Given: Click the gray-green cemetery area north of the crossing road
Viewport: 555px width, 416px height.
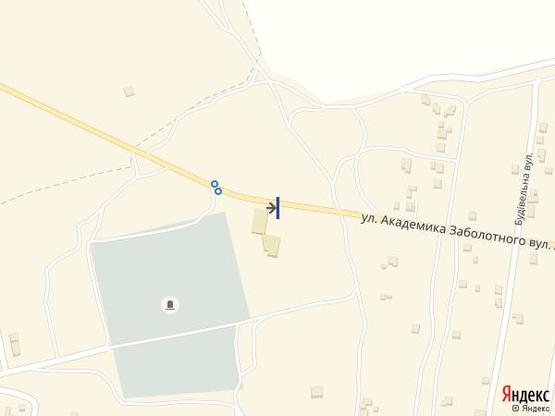Looking at the screenshot, I should point(170,280).
